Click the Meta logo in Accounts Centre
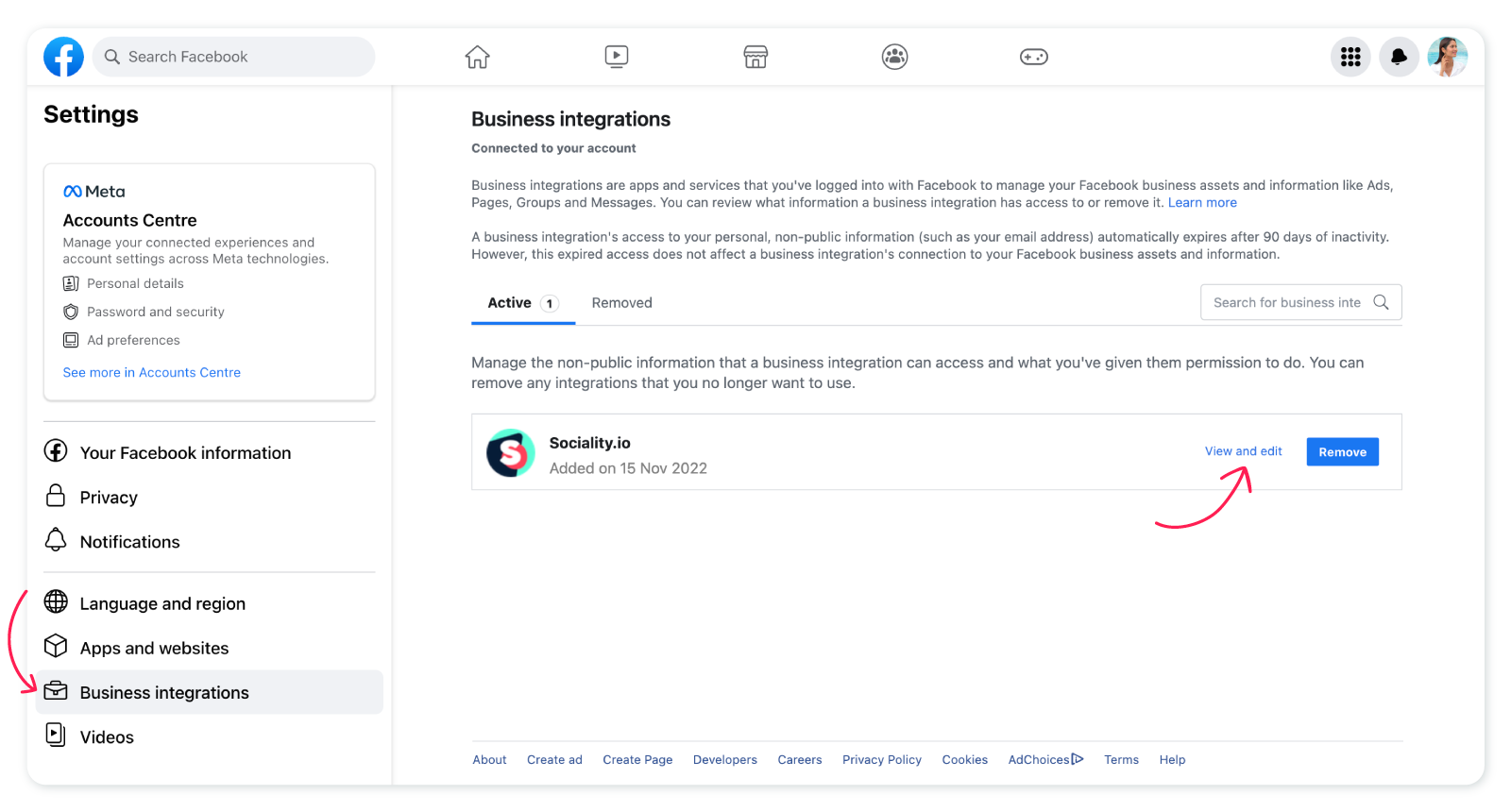1511x812 pixels. (x=93, y=192)
